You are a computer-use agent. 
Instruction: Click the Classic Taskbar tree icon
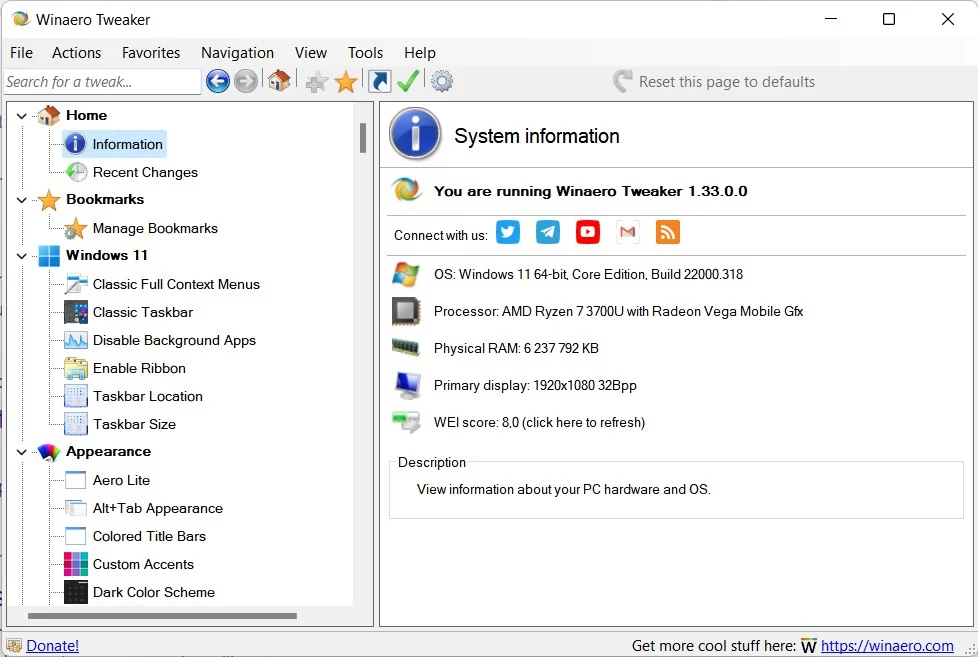tap(76, 312)
